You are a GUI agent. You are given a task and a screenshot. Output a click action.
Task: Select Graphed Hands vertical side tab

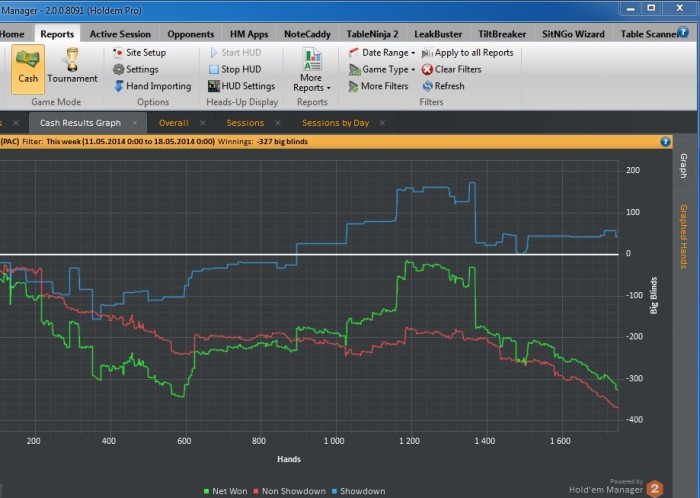coord(683,237)
